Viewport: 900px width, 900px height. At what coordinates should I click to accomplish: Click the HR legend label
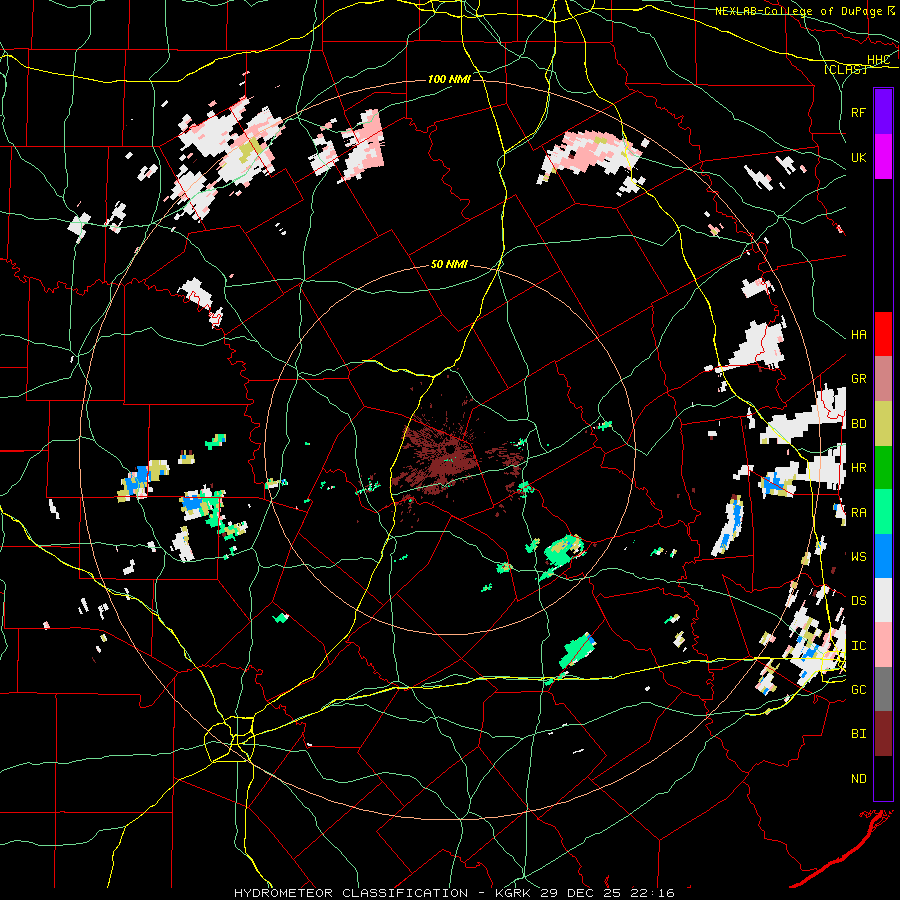pyautogui.click(x=859, y=468)
